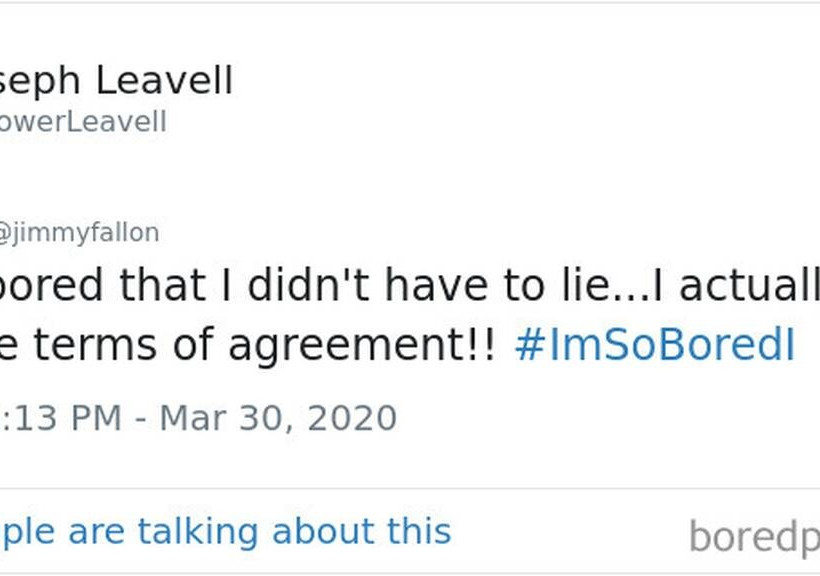Click the boredpanda watermark text
Viewport: 820px width, 576px height.
pos(754,537)
